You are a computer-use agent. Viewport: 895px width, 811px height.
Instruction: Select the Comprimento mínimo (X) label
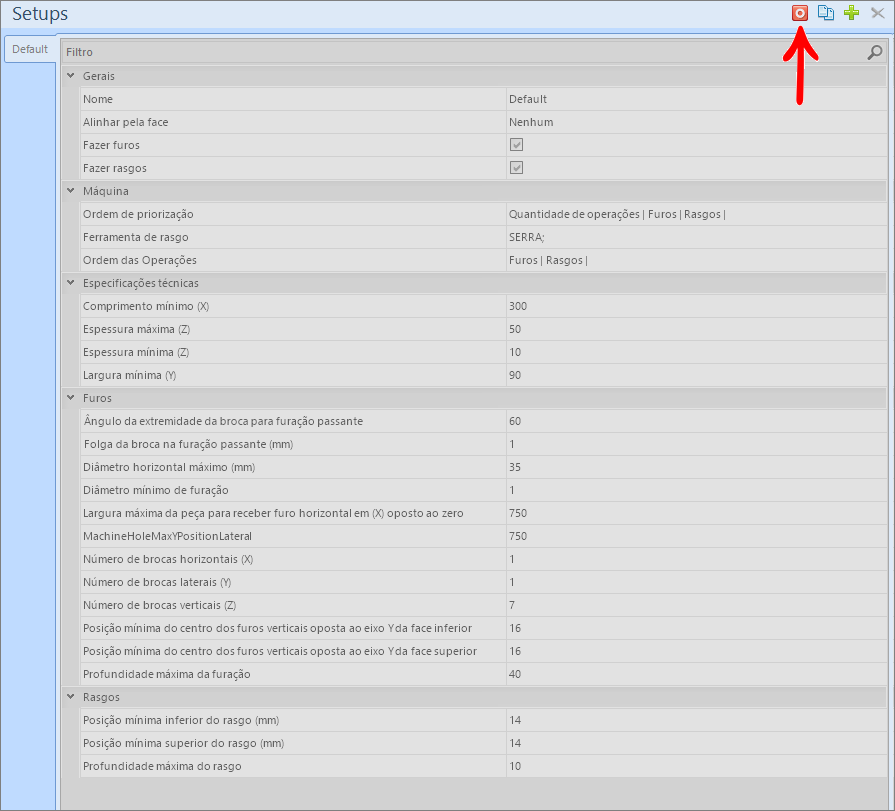pyautogui.click(x=146, y=306)
